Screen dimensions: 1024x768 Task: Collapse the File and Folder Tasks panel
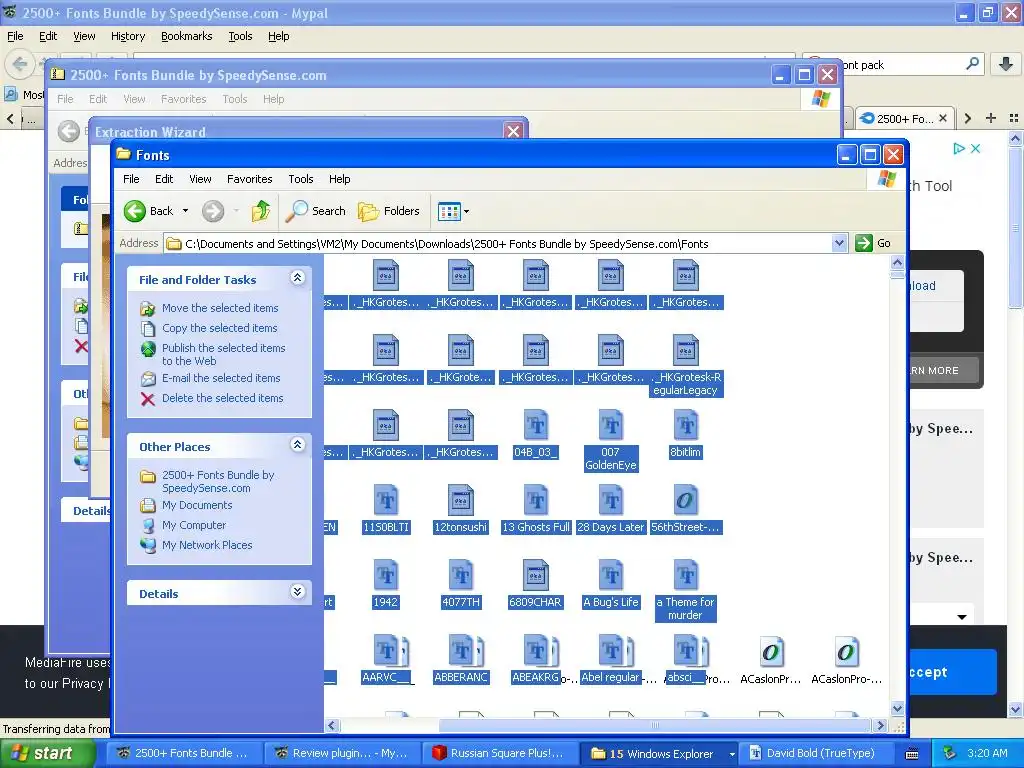click(297, 278)
